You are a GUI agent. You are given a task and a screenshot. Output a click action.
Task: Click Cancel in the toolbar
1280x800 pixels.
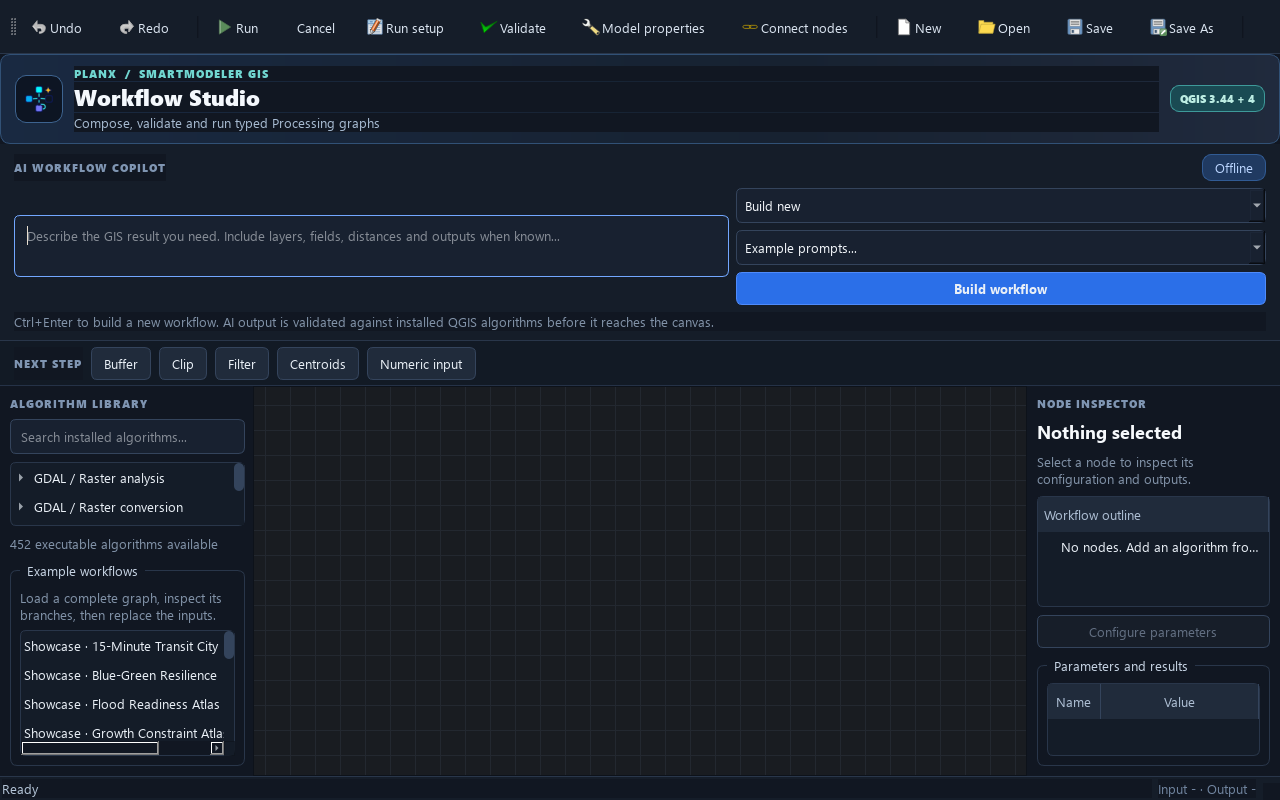point(315,28)
